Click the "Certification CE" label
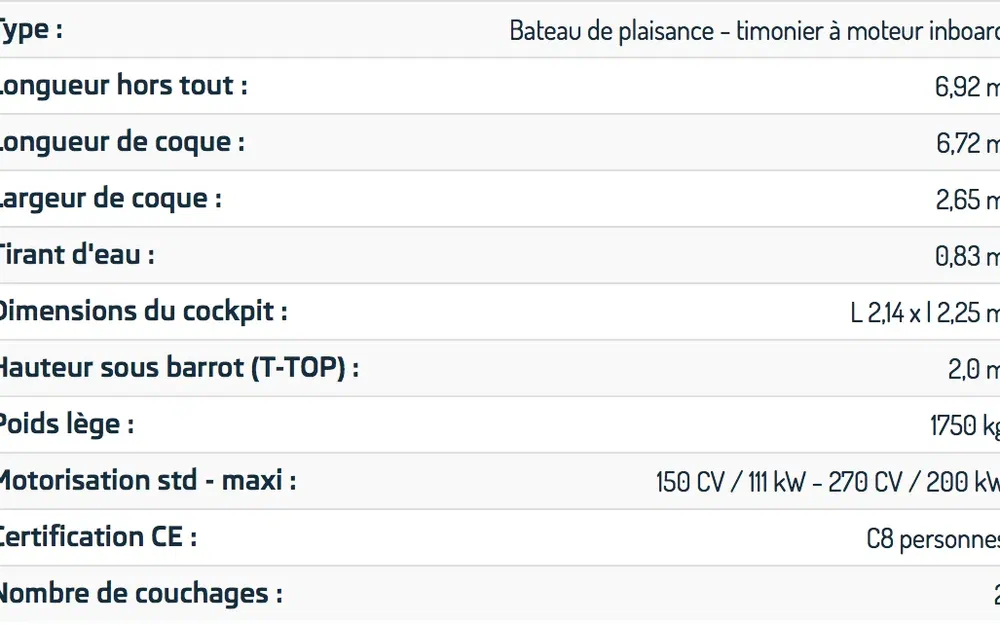 (x=97, y=537)
